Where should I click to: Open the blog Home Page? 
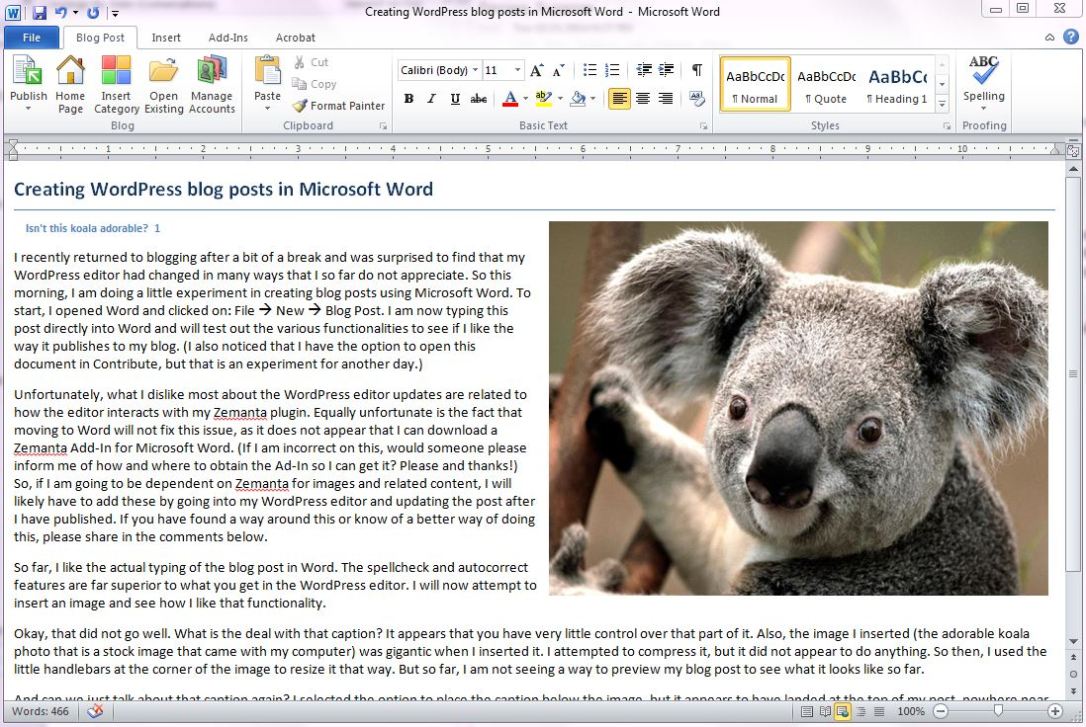[x=70, y=84]
